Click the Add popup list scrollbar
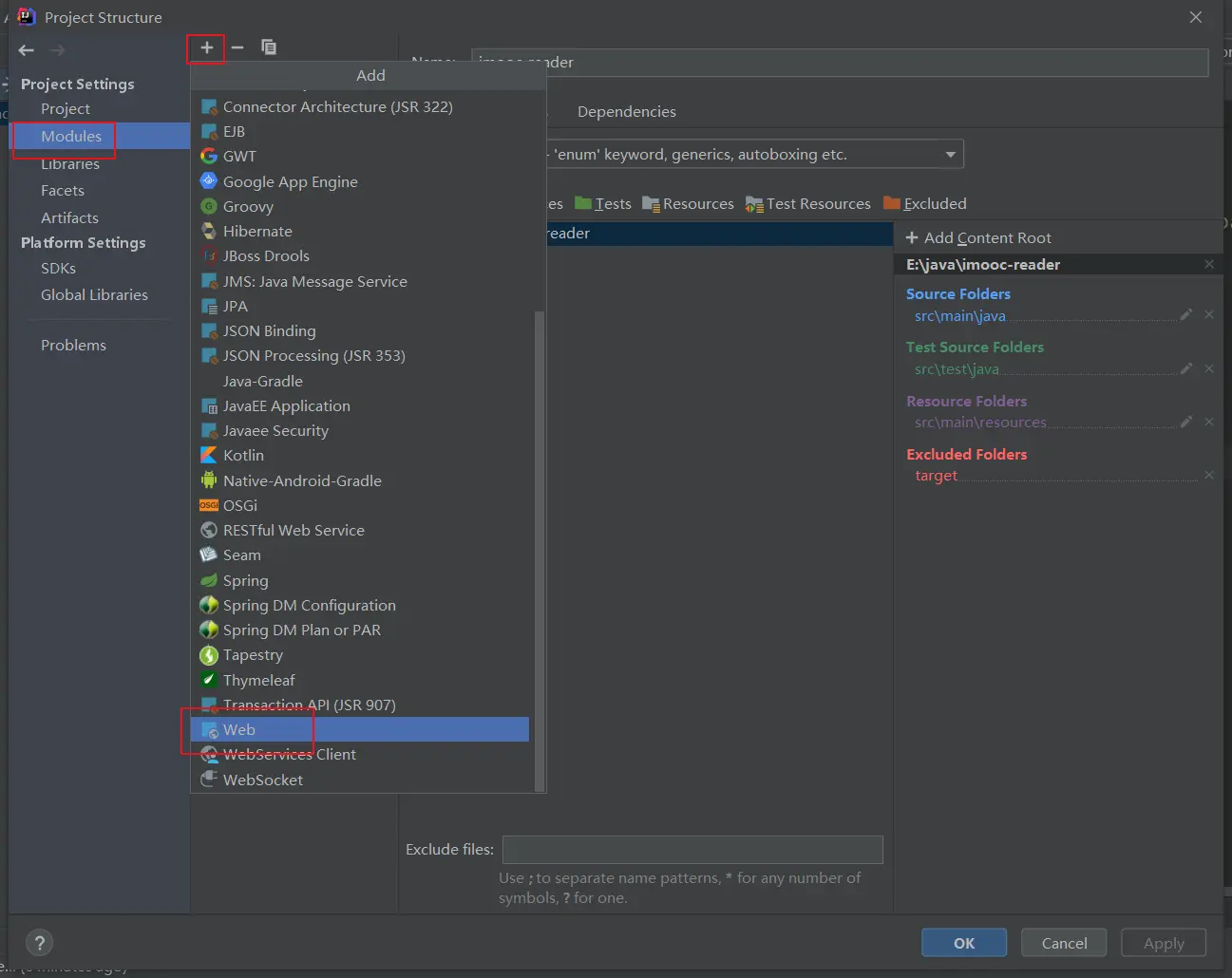1232x978 pixels. coord(540,551)
